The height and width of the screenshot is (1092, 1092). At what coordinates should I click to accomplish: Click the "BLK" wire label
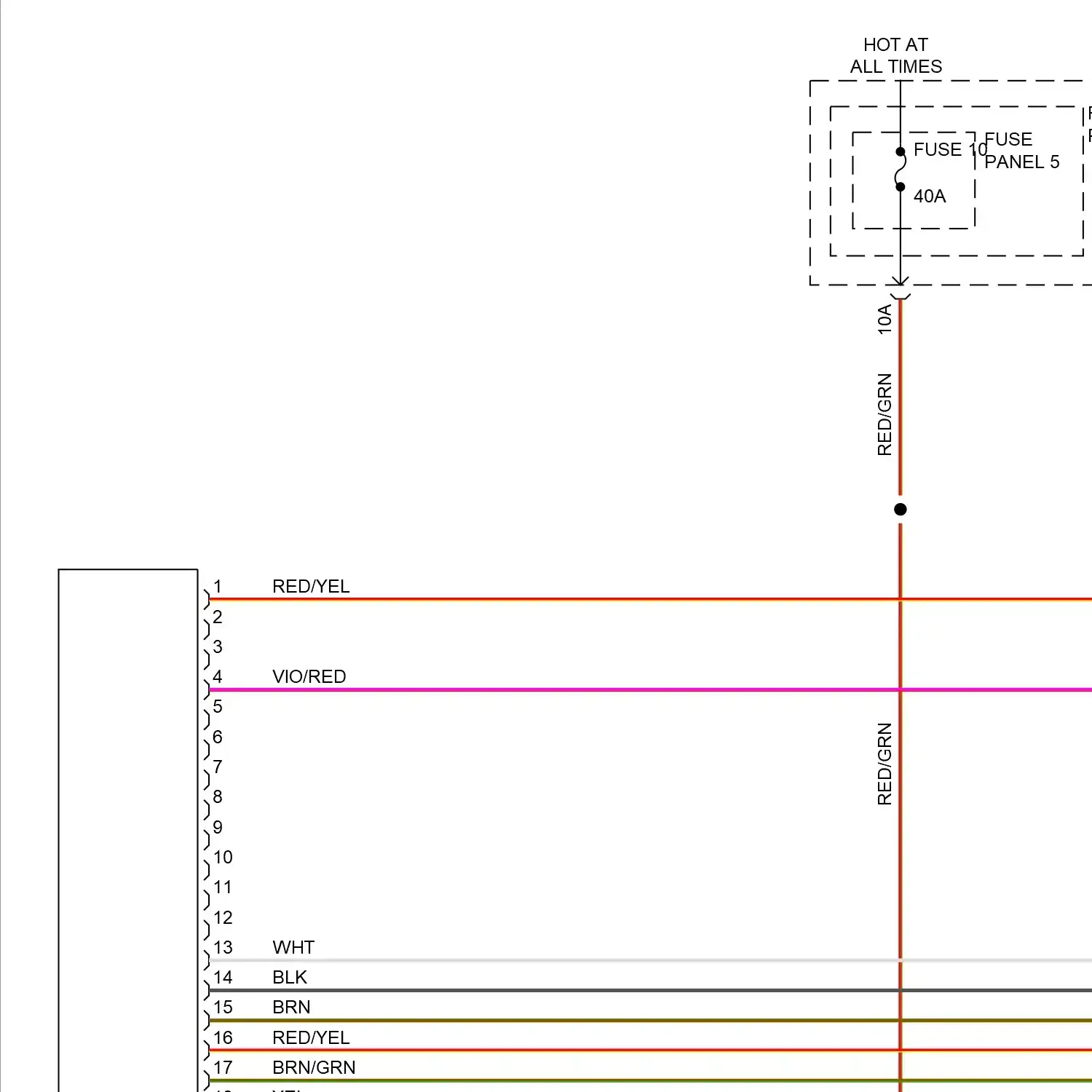[290, 977]
